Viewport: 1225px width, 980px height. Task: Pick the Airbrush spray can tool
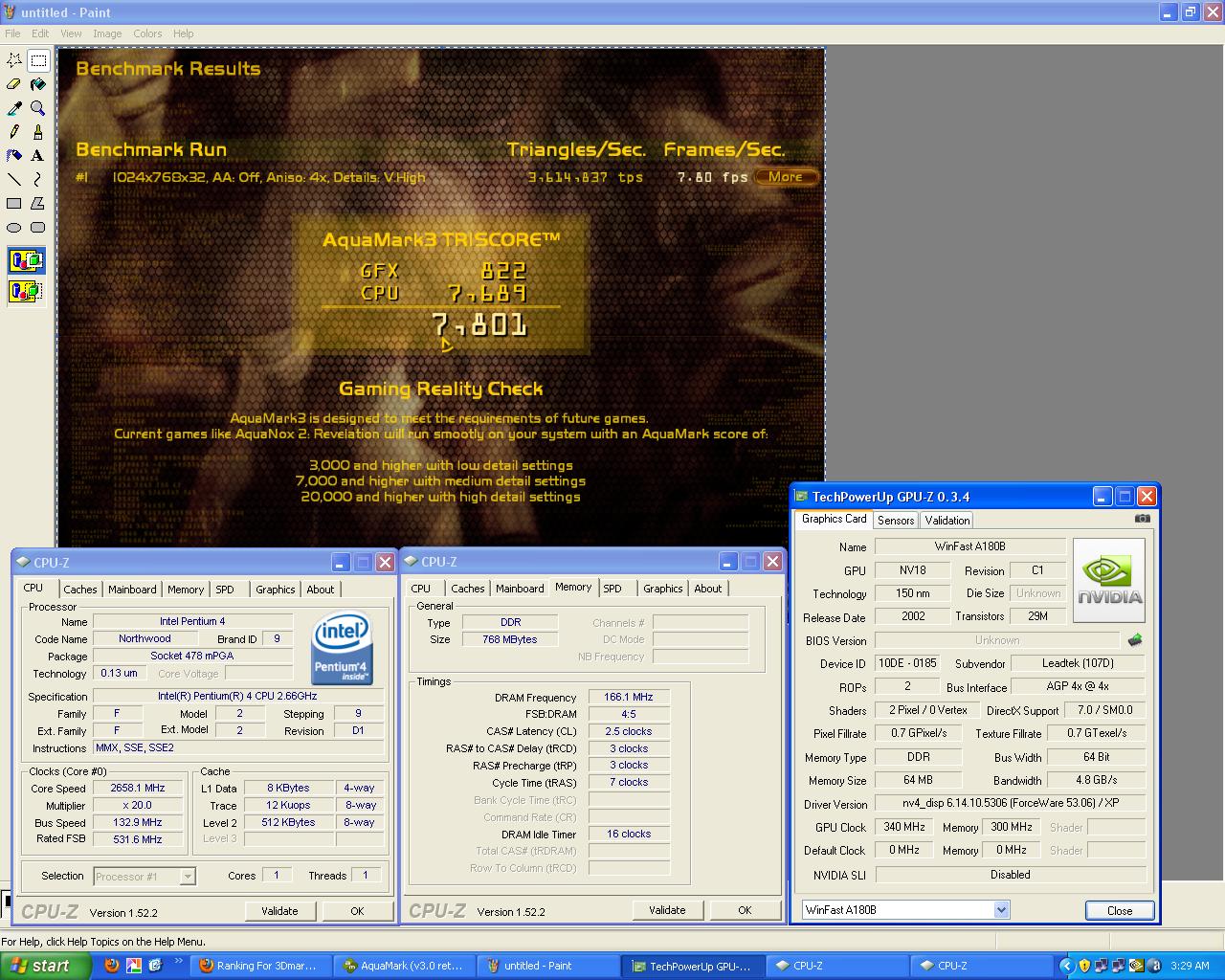(x=14, y=155)
